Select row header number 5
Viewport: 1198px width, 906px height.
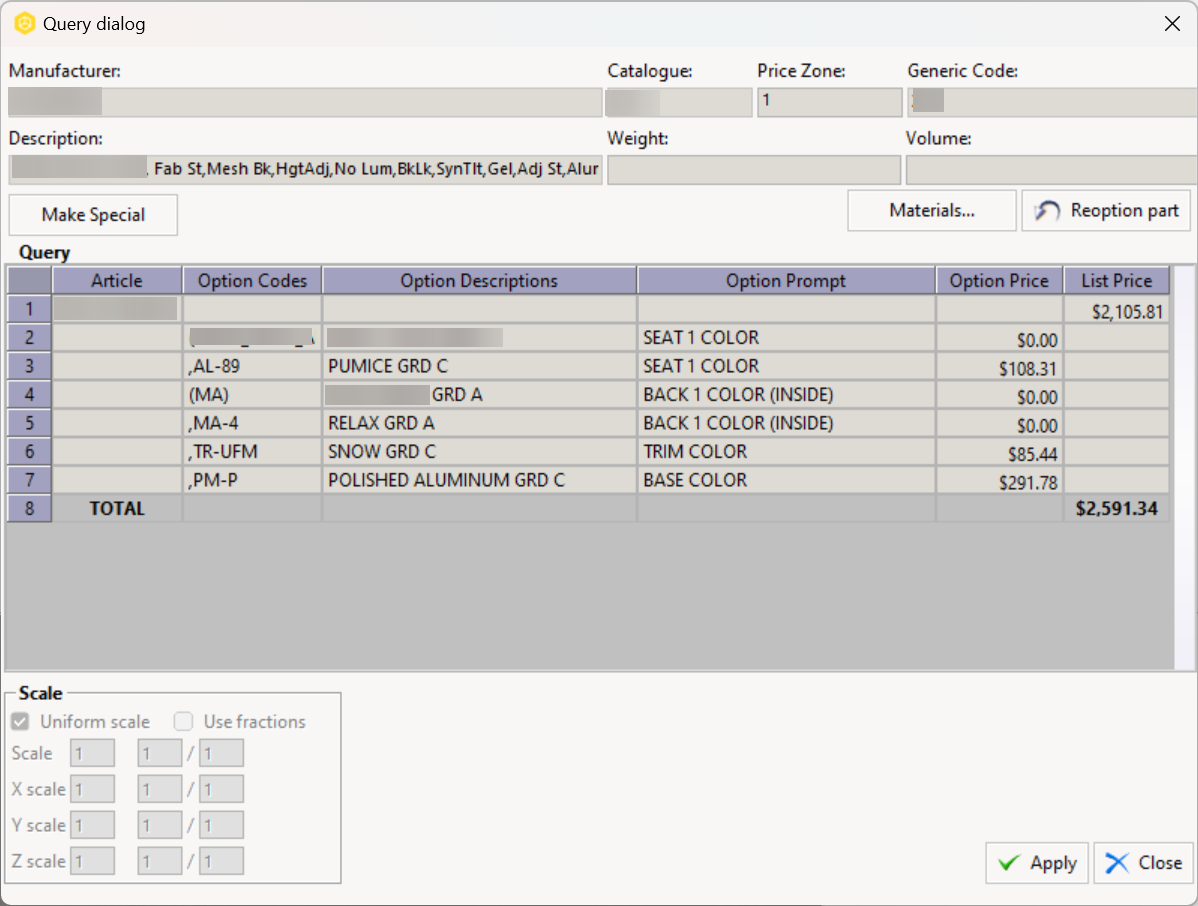(29, 422)
